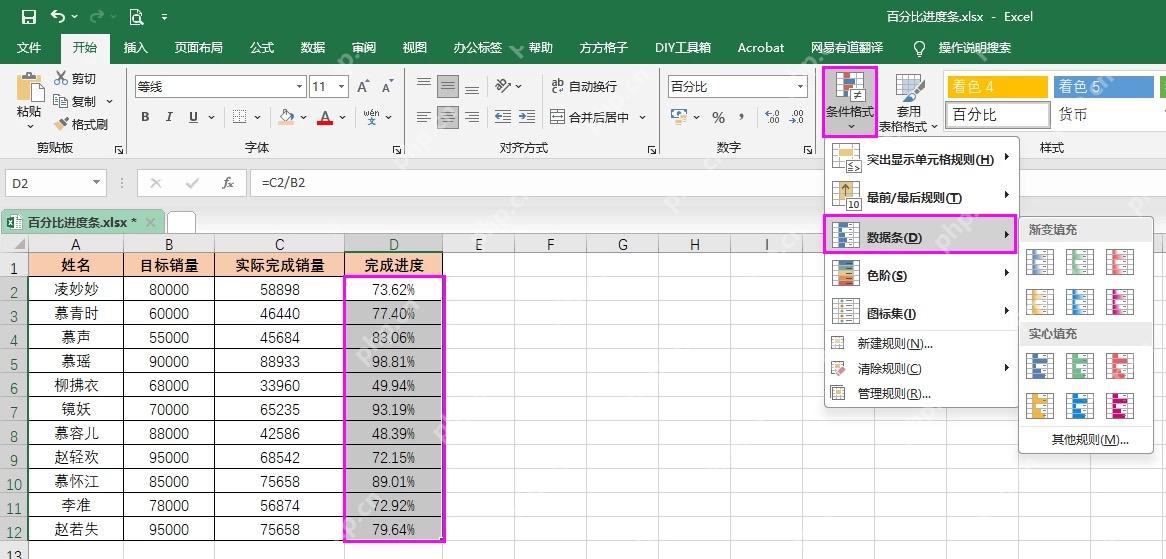The image size is (1166, 559).
Task: Expand the 复制 copy dropdown arrow
Action: click(109, 101)
